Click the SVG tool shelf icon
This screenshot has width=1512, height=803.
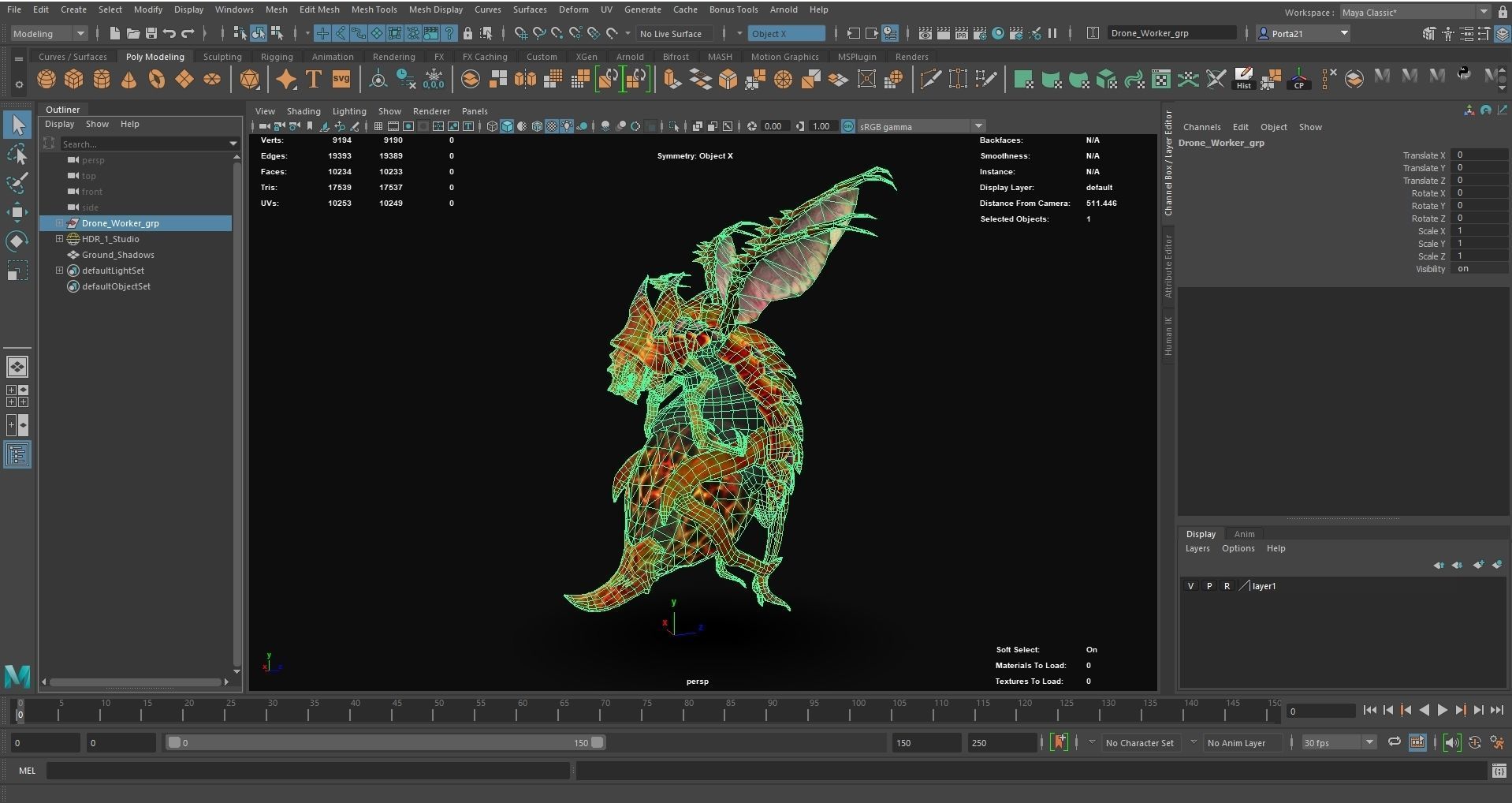tap(341, 80)
